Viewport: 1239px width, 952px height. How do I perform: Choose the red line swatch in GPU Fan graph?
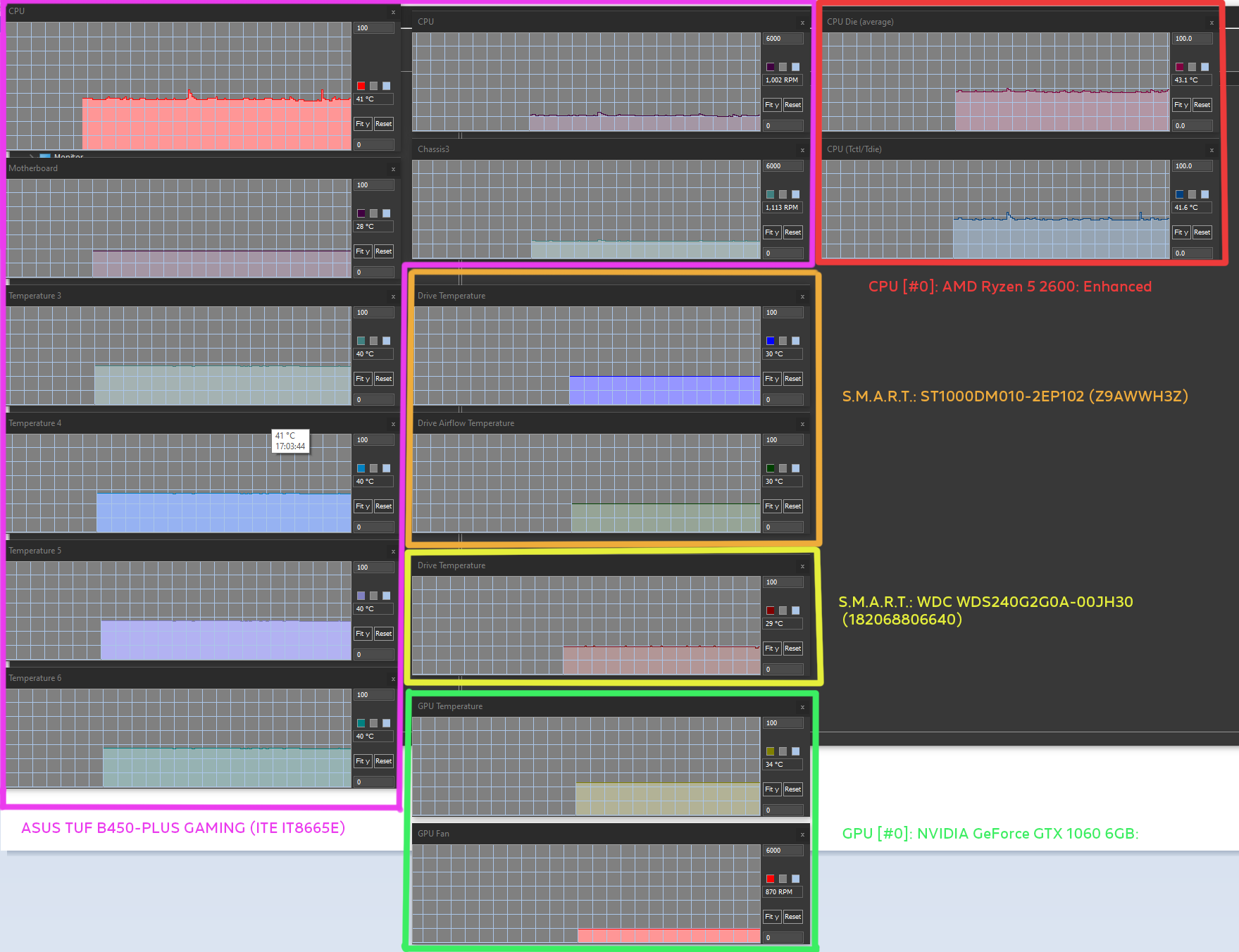pyautogui.click(x=770, y=879)
